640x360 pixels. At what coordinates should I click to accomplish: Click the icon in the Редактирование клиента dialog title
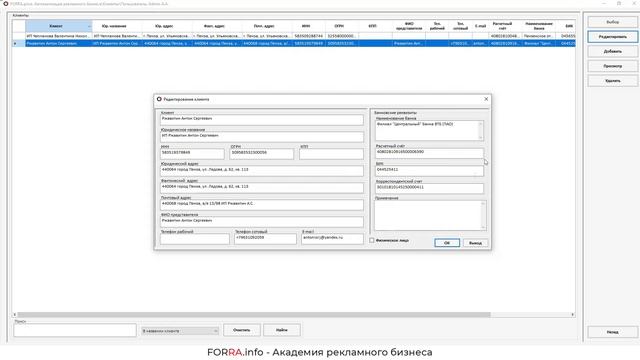159,99
